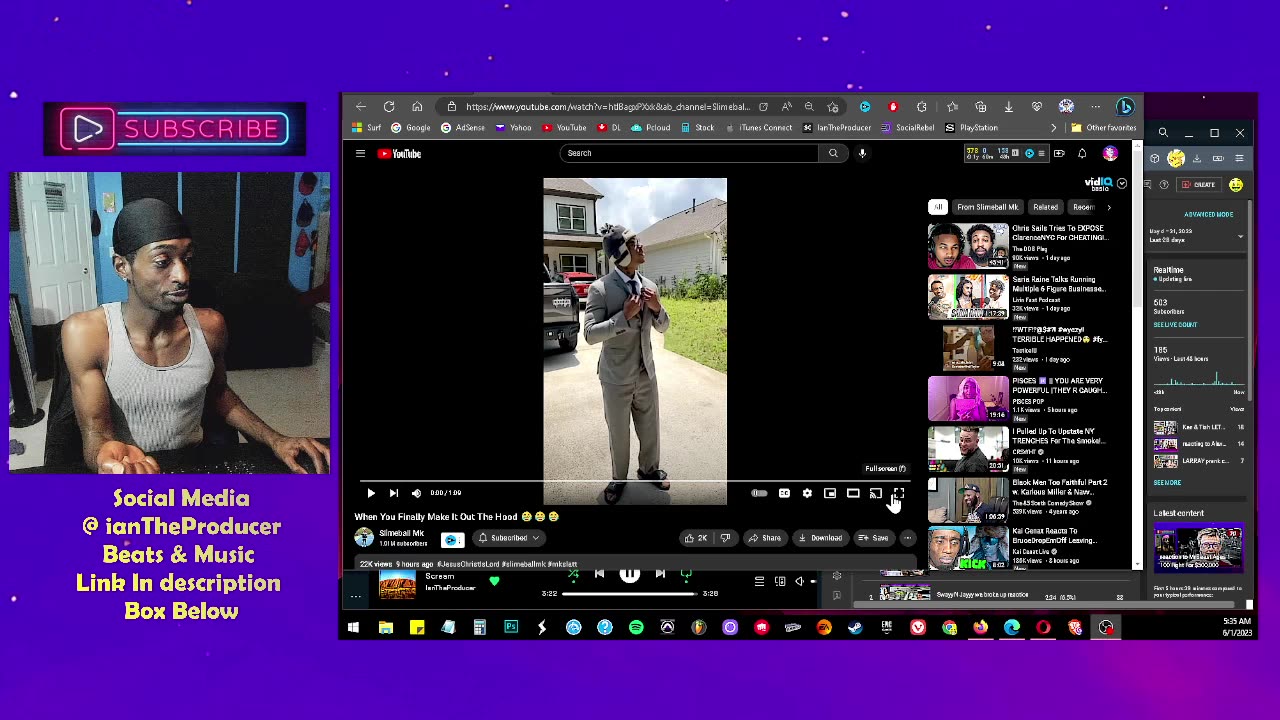This screenshot has height=720, width=1280.
Task: Open the Spotify queue icon
Action: (x=759, y=581)
